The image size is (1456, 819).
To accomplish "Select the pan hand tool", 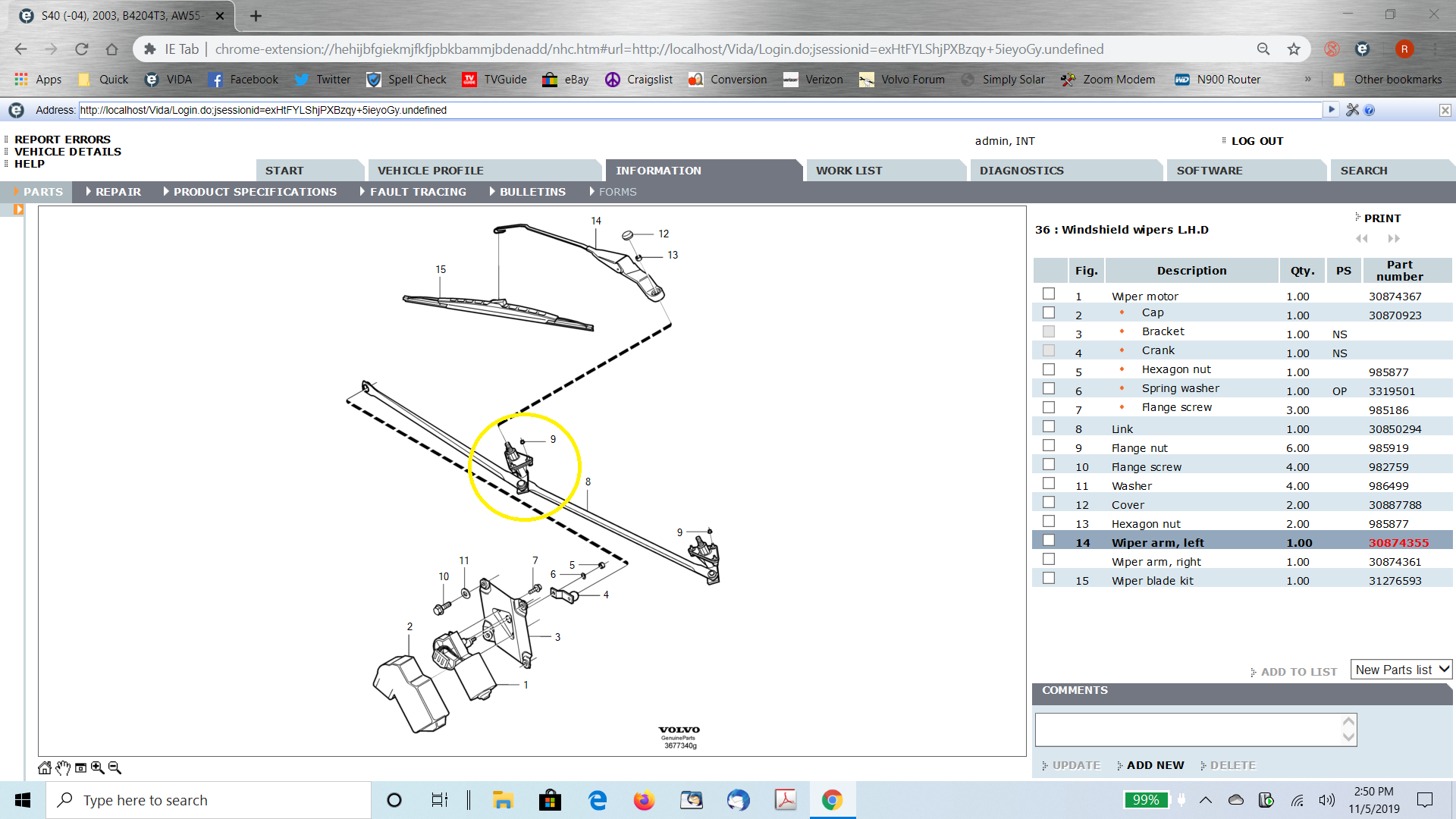I will (63, 767).
